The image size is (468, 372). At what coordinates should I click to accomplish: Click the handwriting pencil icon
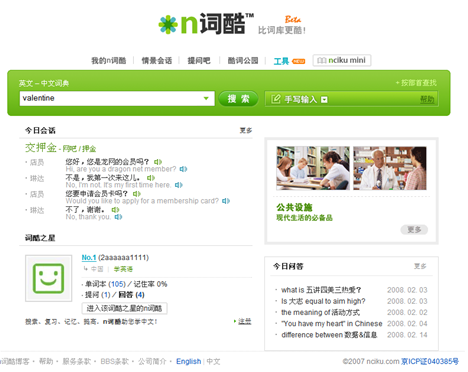(x=276, y=99)
